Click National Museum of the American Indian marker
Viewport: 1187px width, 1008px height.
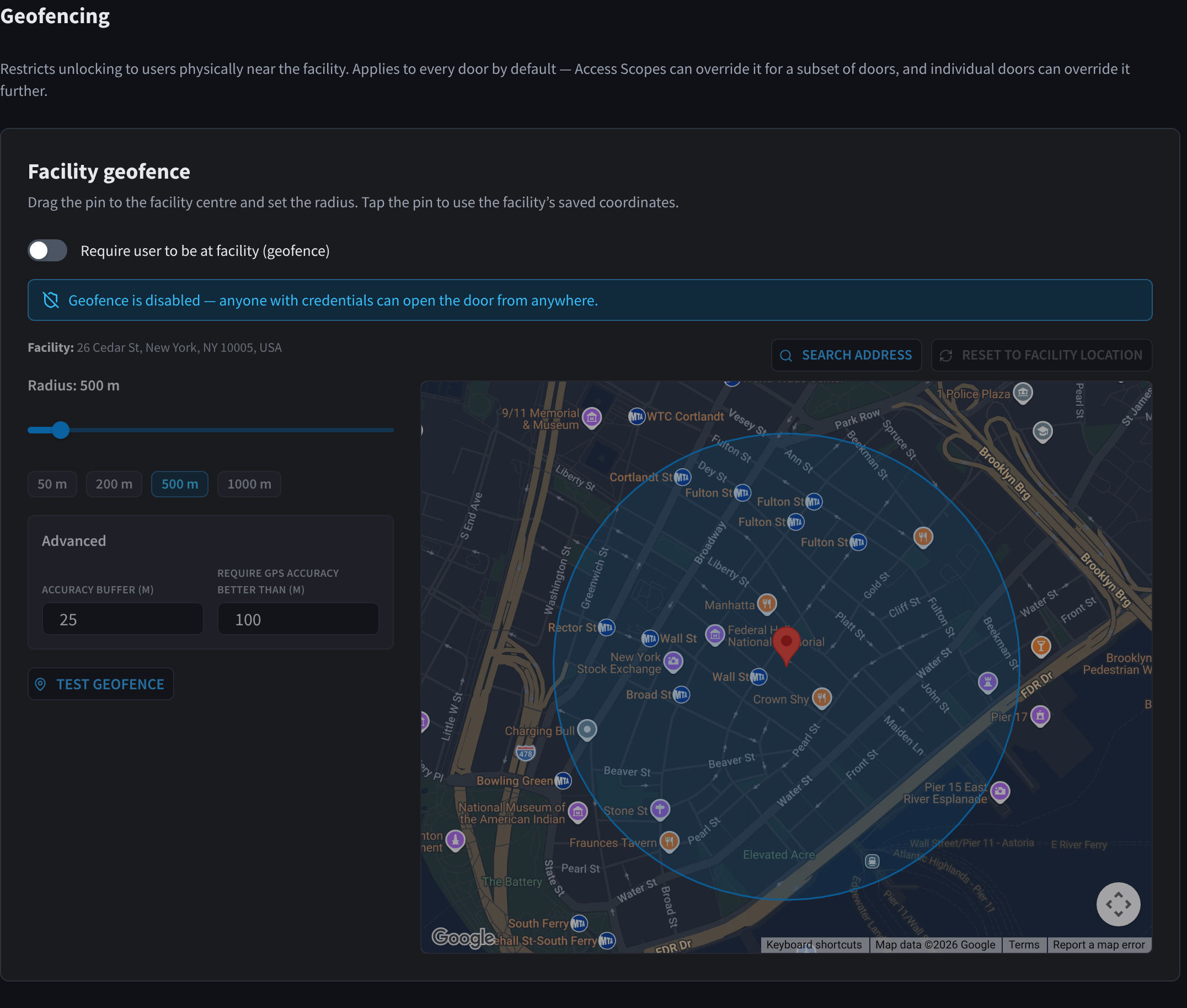click(x=578, y=812)
